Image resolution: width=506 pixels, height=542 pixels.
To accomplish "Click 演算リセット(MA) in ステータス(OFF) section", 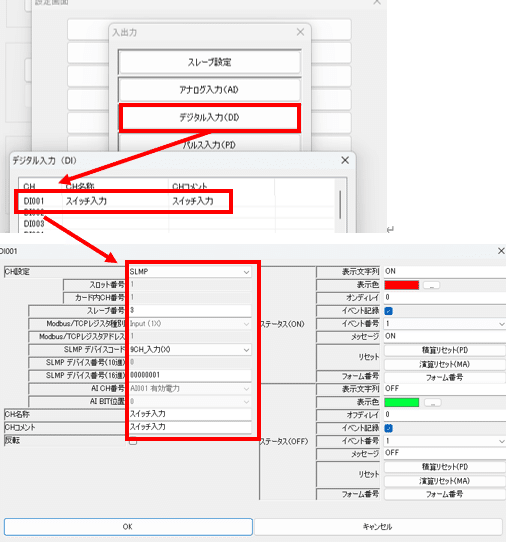I will click(445, 481).
